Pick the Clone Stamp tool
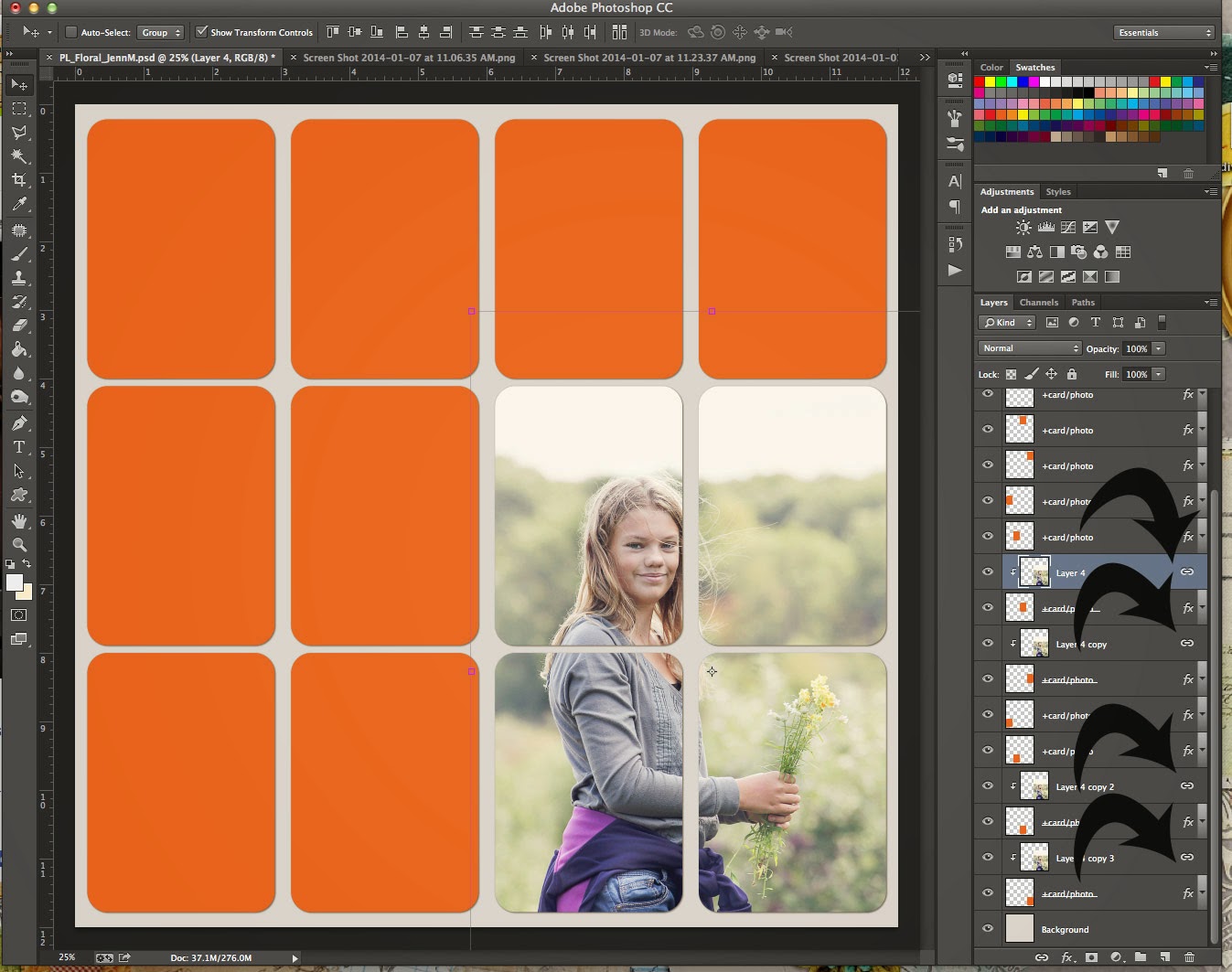The height and width of the screenshot is (972, 1232). coord(19,278)
